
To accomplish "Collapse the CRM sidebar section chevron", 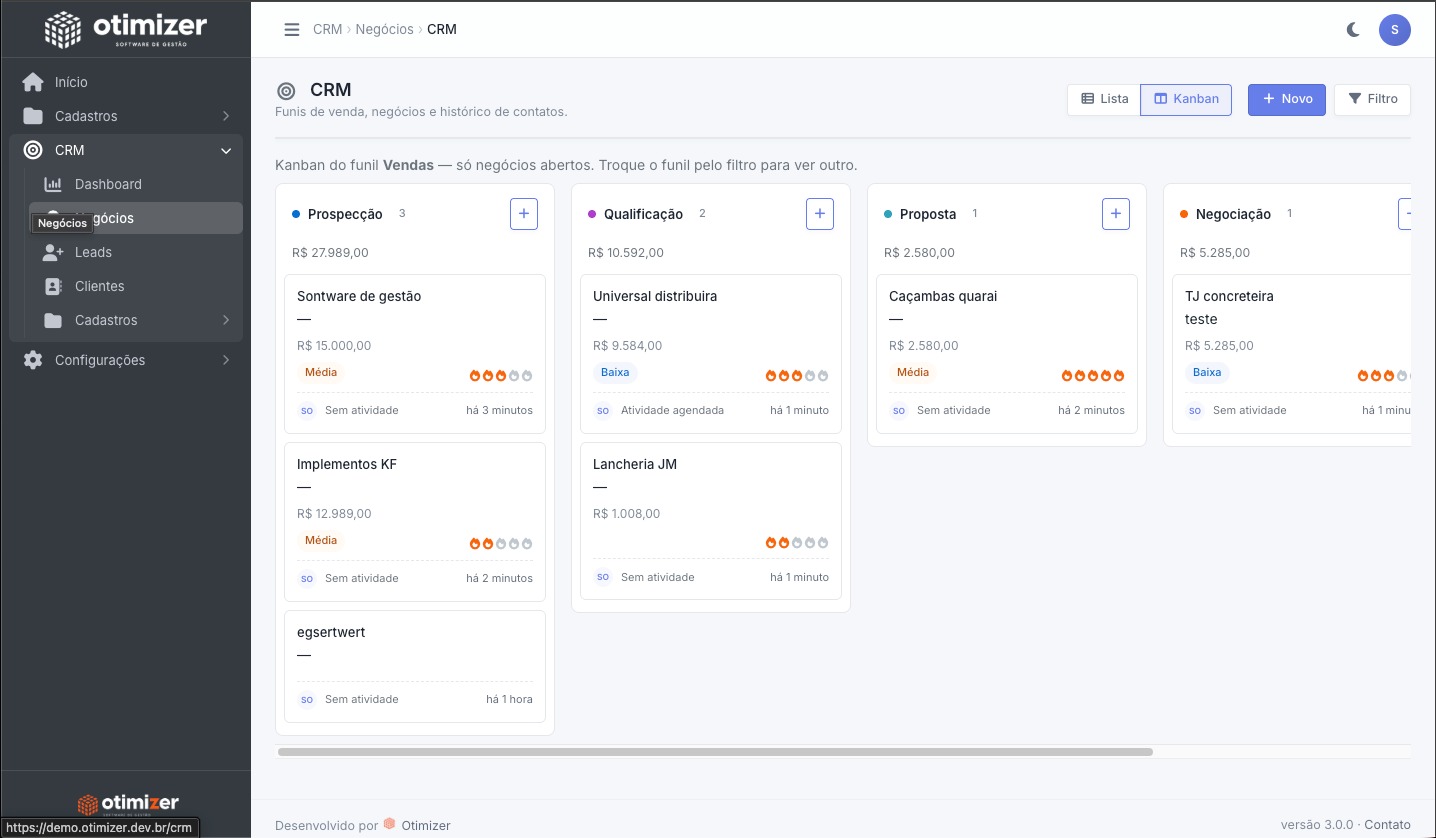I will click(x=226, y=150).
